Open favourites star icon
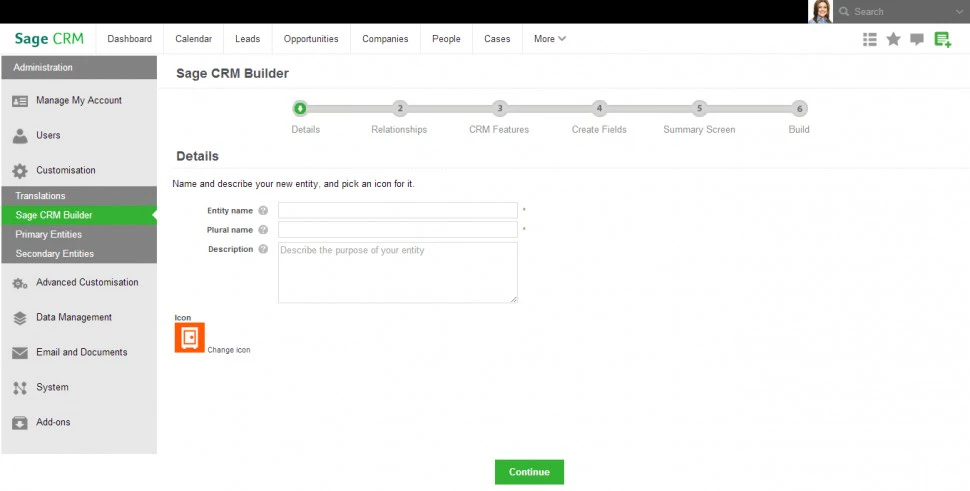This screenshot has height=491, width=970. coord(893,40)
